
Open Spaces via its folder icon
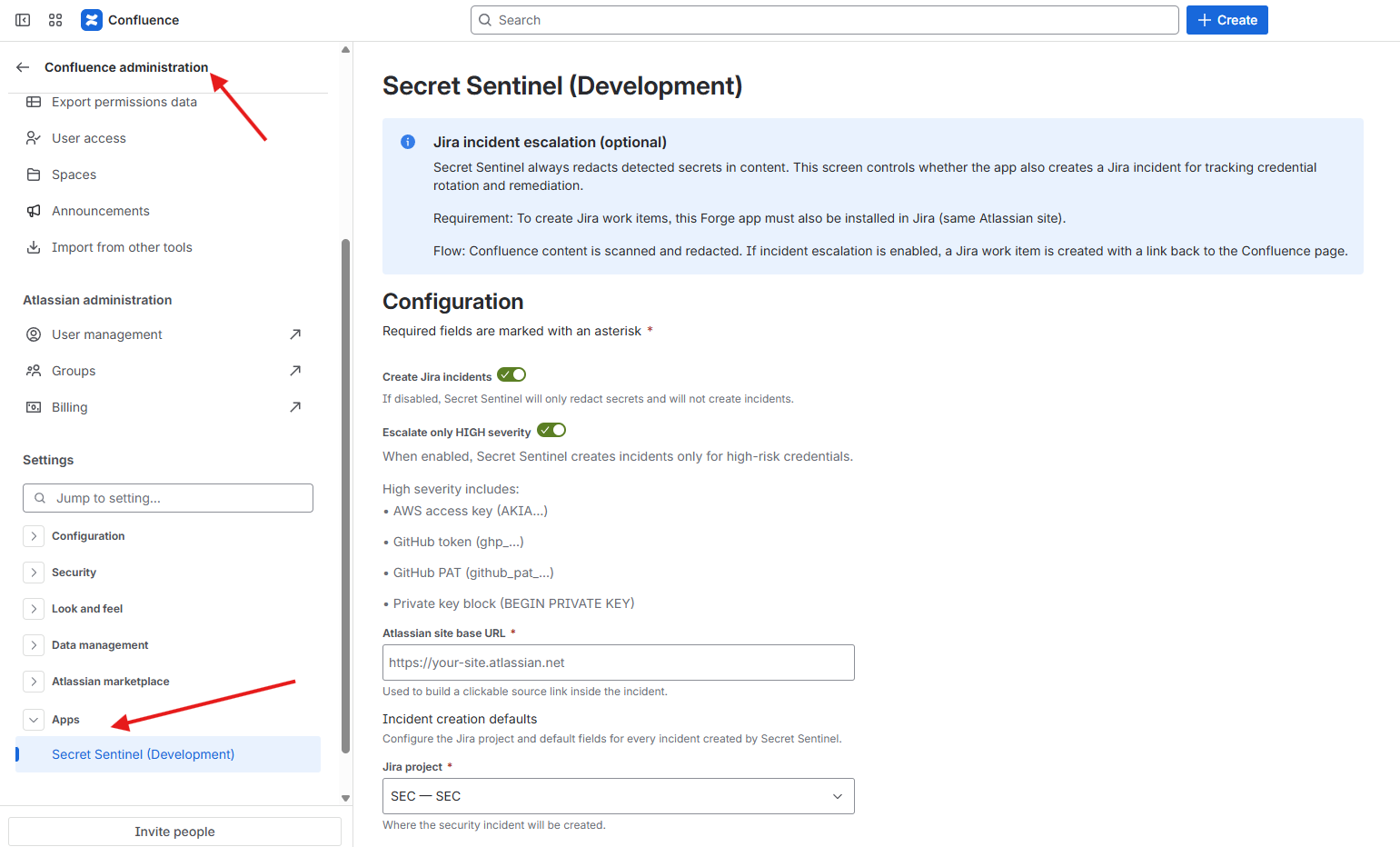[x=33, y=174]
